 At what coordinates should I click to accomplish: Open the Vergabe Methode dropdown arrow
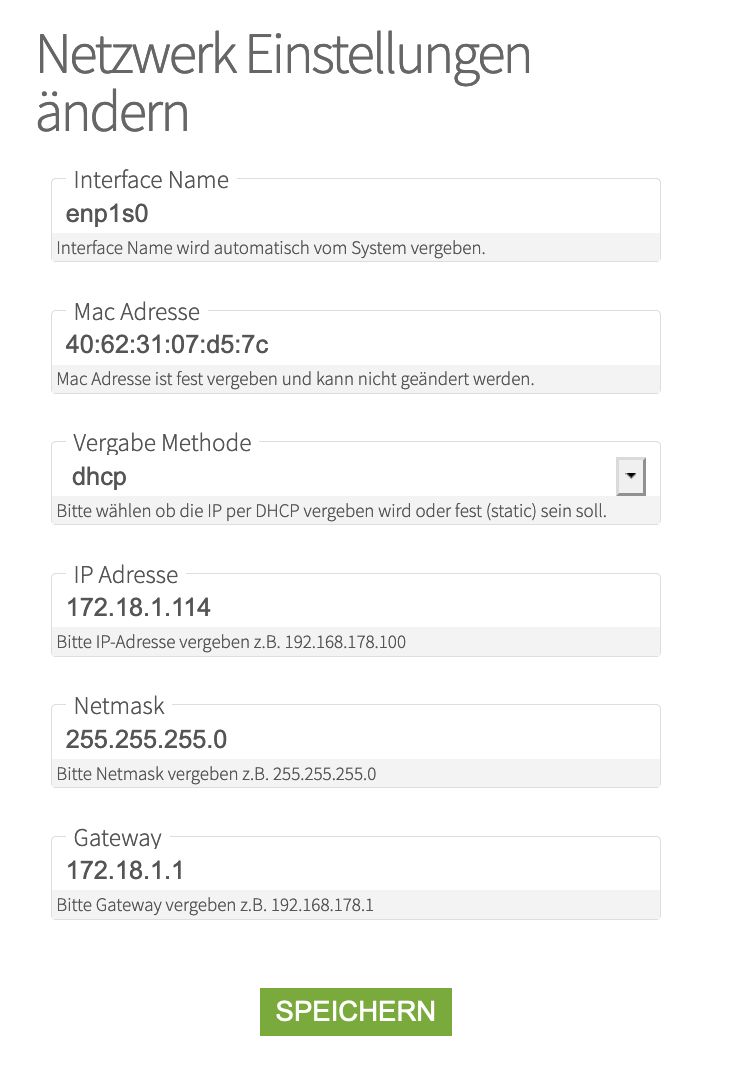click(x=630, y=477)
